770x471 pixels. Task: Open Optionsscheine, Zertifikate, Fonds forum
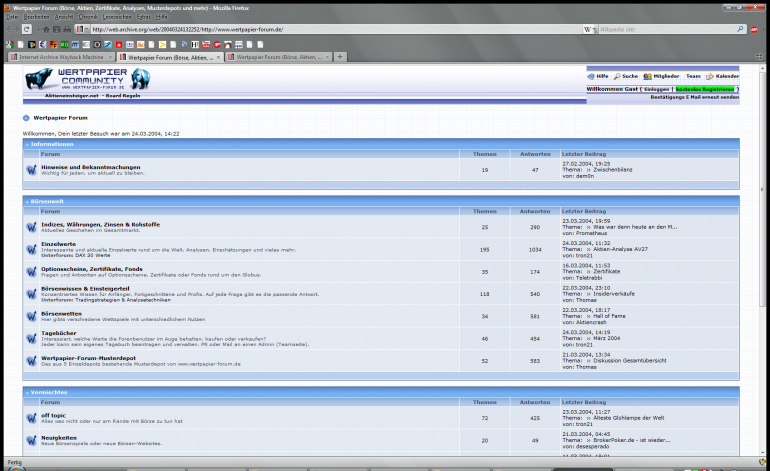tap(92, 269)
